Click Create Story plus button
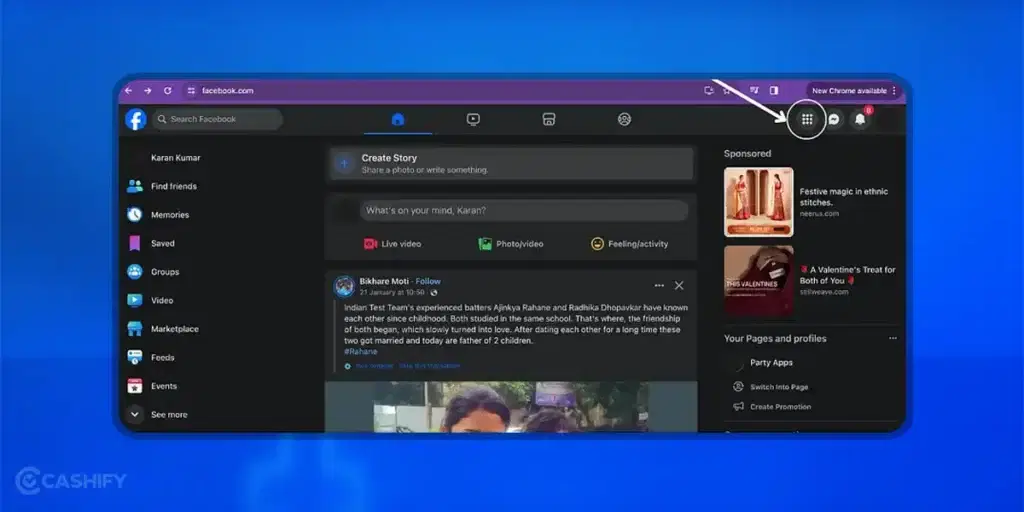 [344, 163]
